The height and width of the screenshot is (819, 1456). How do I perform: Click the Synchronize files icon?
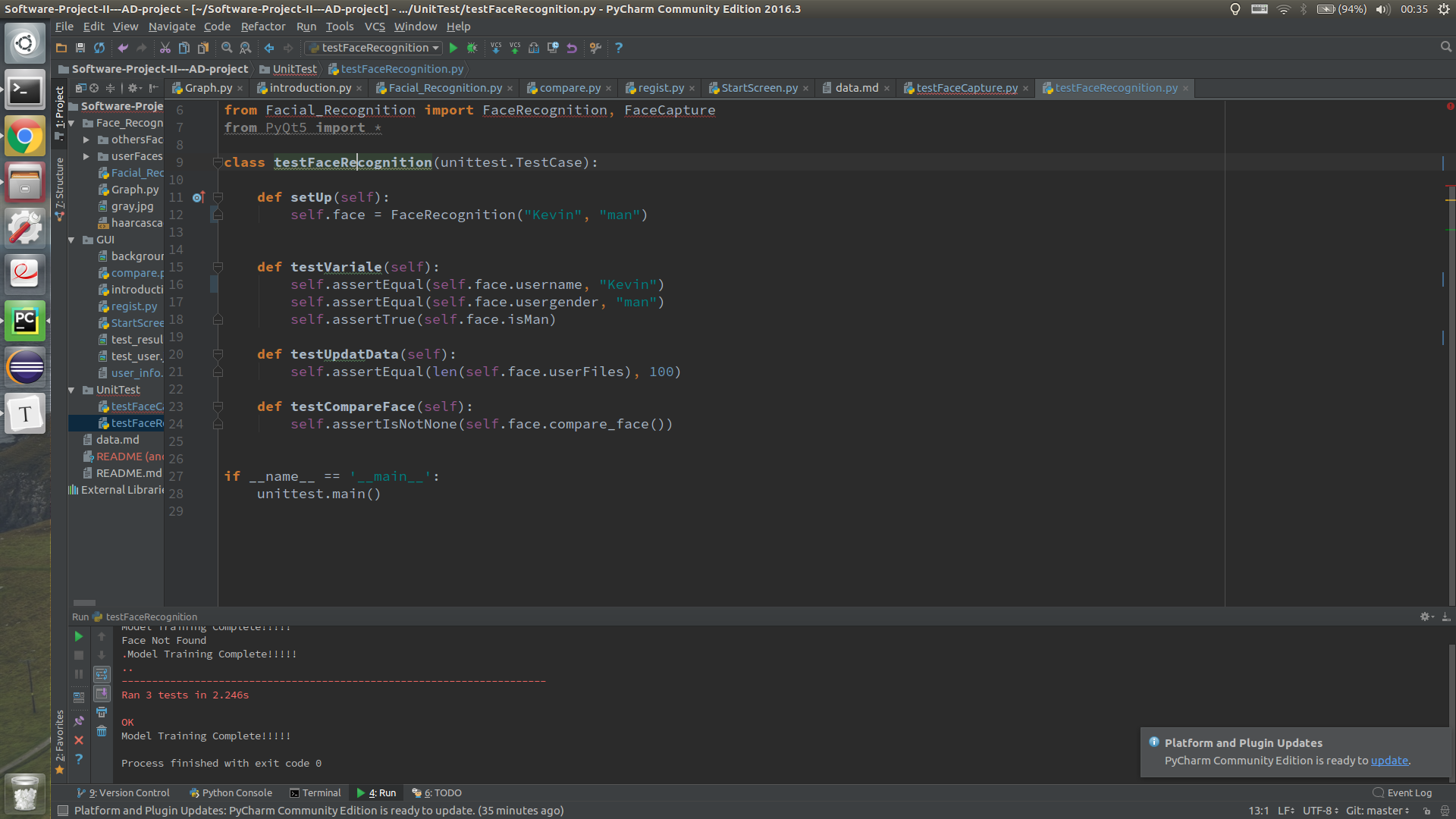99,48
